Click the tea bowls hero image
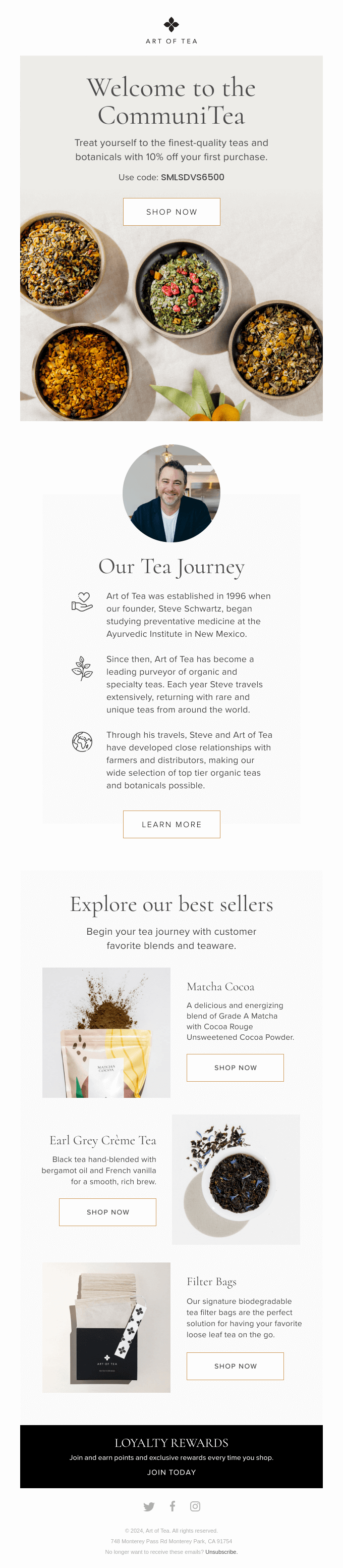This screenshot has height=1568, width=343. tap(171, 329)
